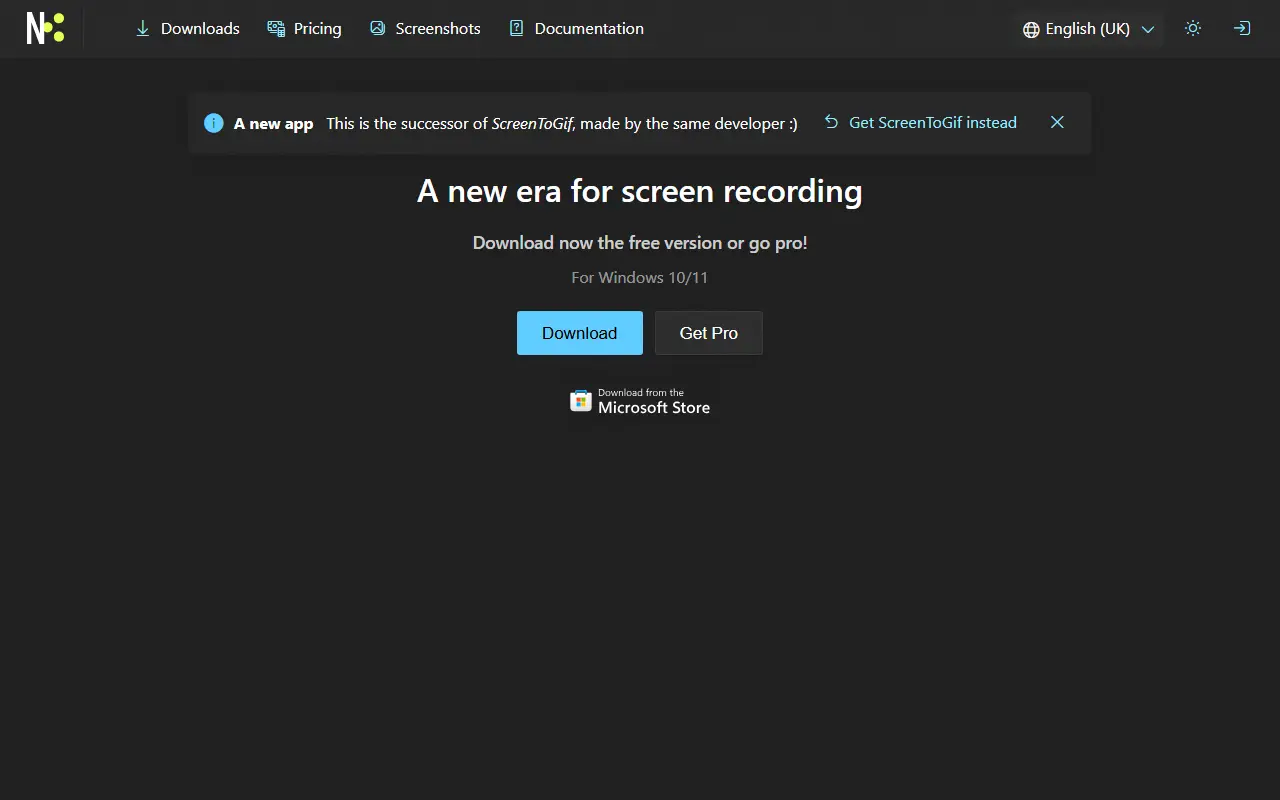Click the text 'For Windows 10/11'
1280x800 pixels.
coord(640,277)
